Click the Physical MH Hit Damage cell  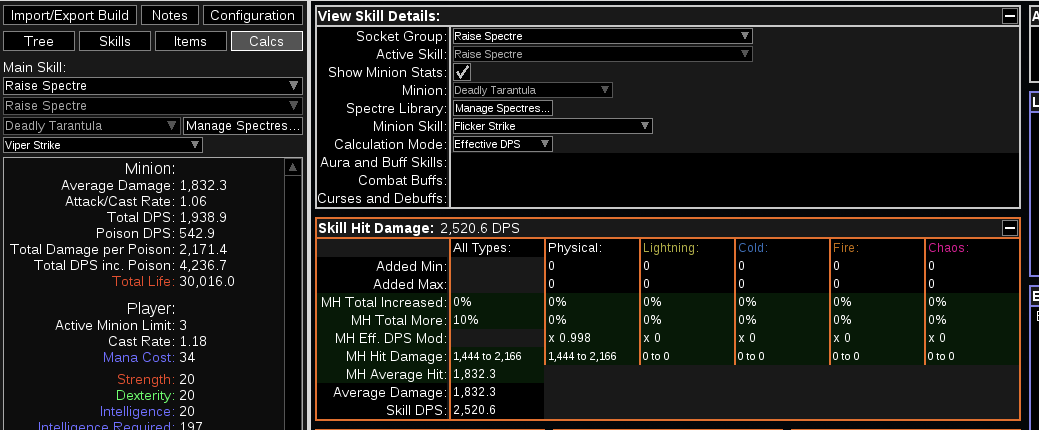(592, 356)
